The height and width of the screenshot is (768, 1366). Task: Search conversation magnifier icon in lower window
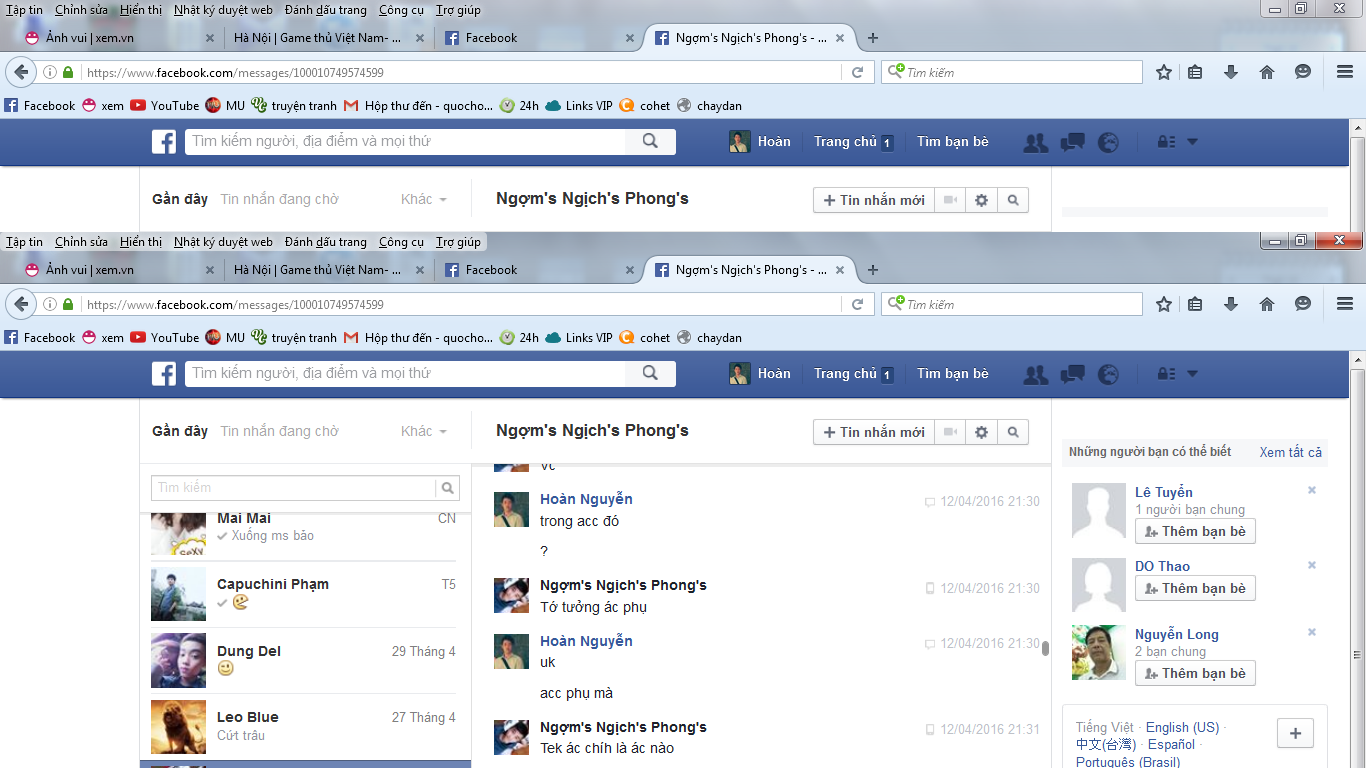coord(1013,432)
